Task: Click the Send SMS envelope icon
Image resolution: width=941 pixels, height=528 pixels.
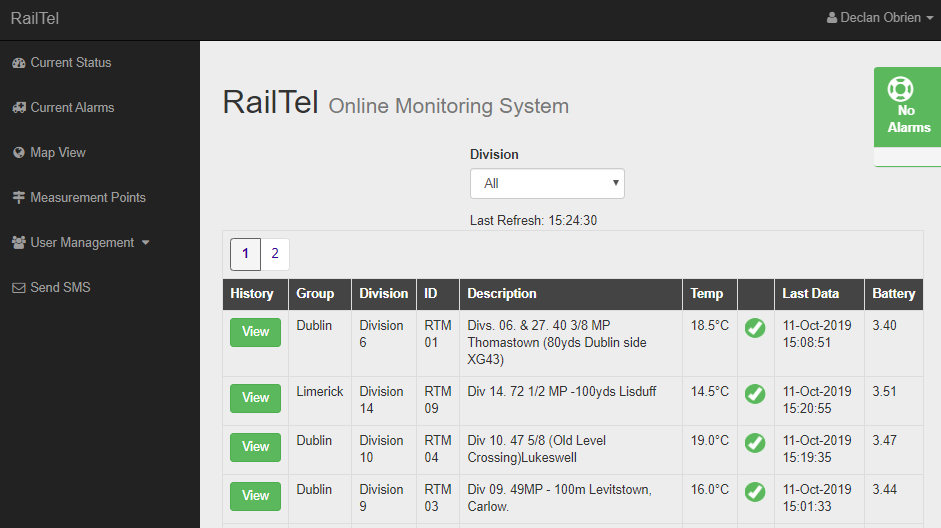Action: tap(18, 288)
